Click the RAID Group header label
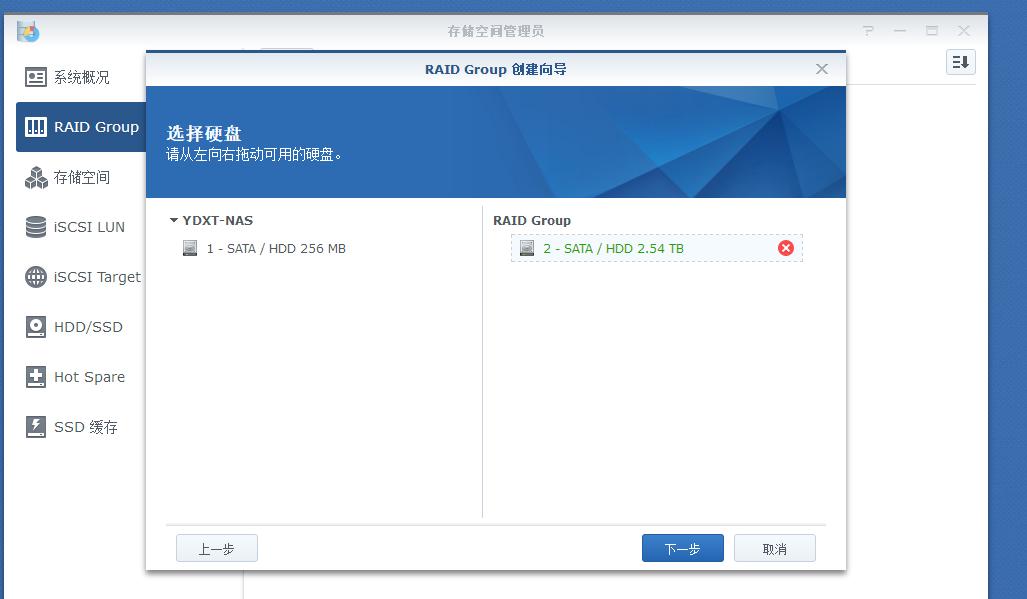 click(530, 220)
